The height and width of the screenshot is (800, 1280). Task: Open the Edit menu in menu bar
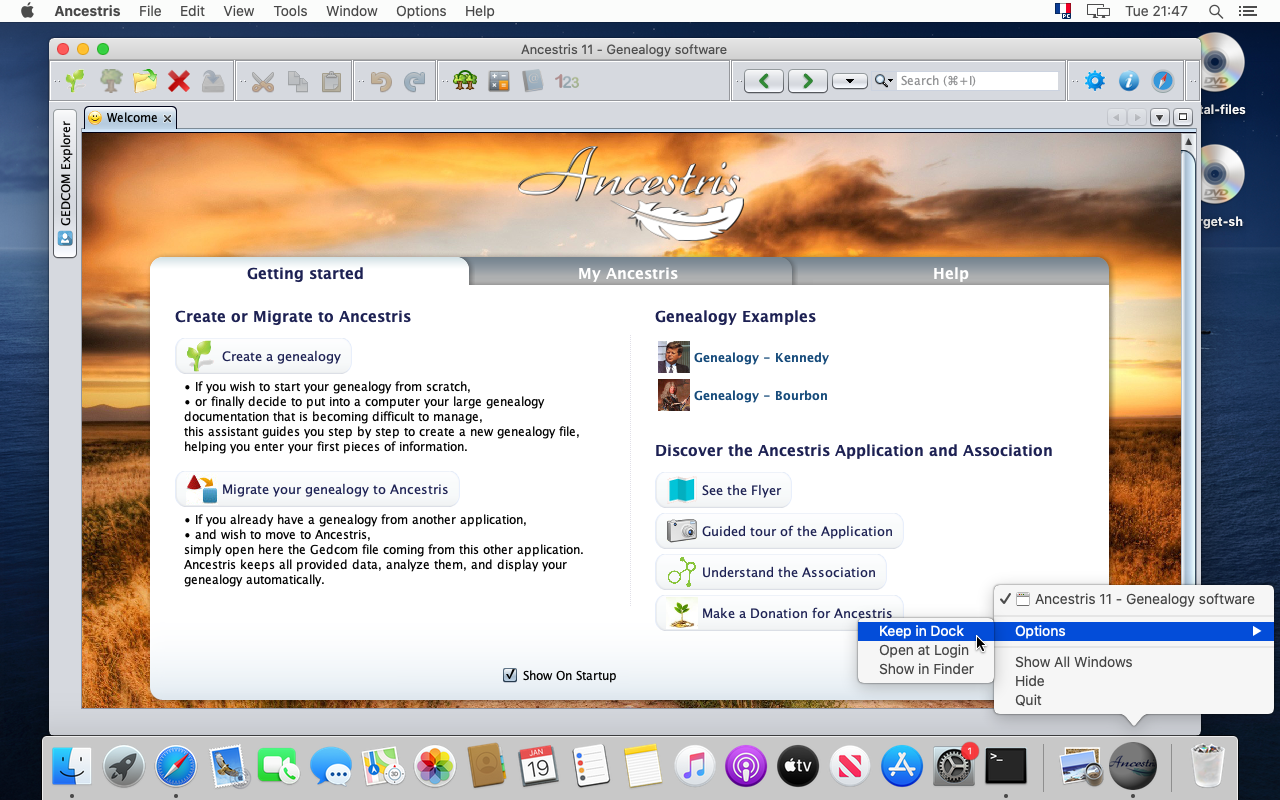(x=192, y=11)
